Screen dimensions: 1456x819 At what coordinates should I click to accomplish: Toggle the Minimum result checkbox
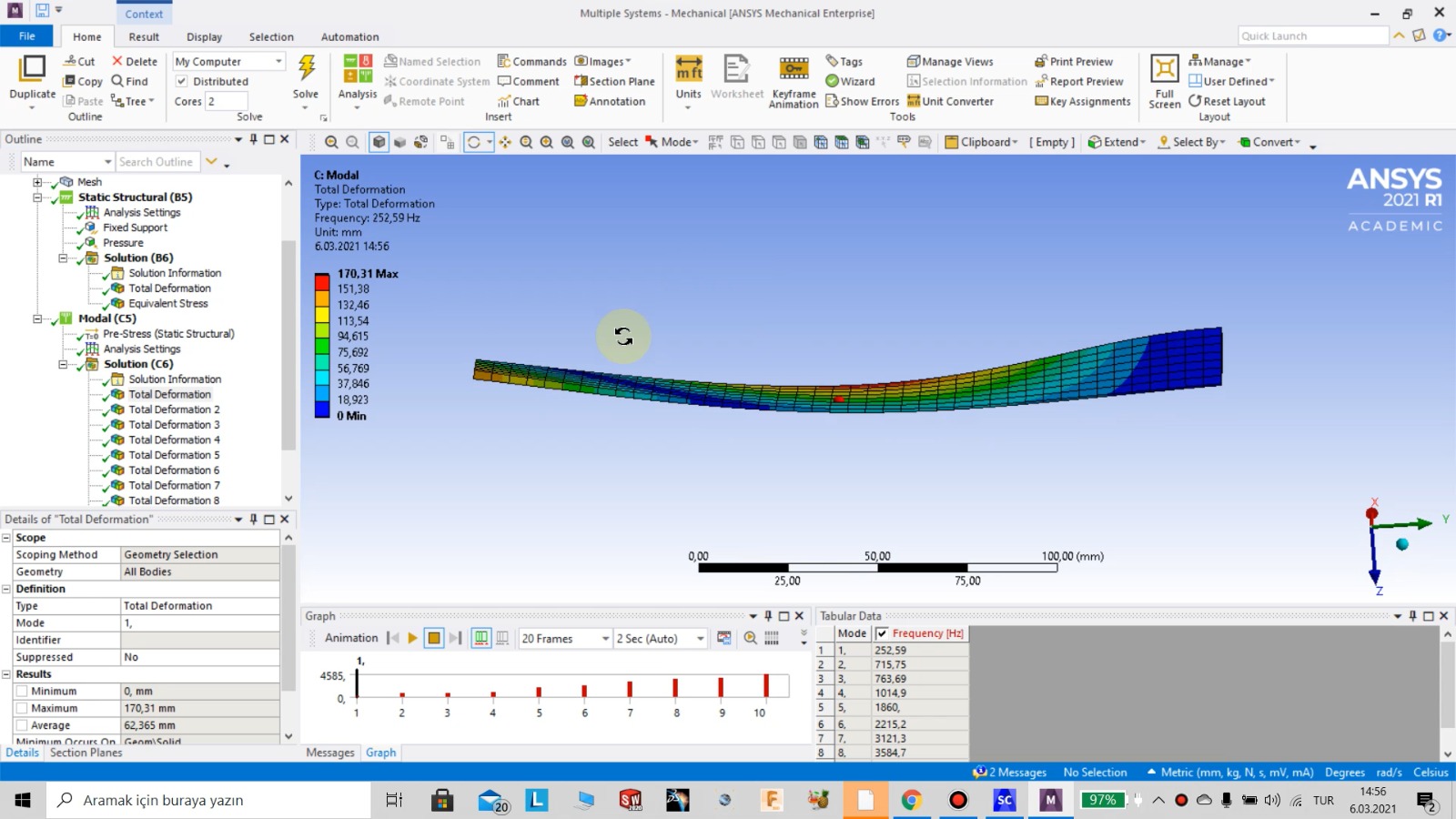(22, 692)
